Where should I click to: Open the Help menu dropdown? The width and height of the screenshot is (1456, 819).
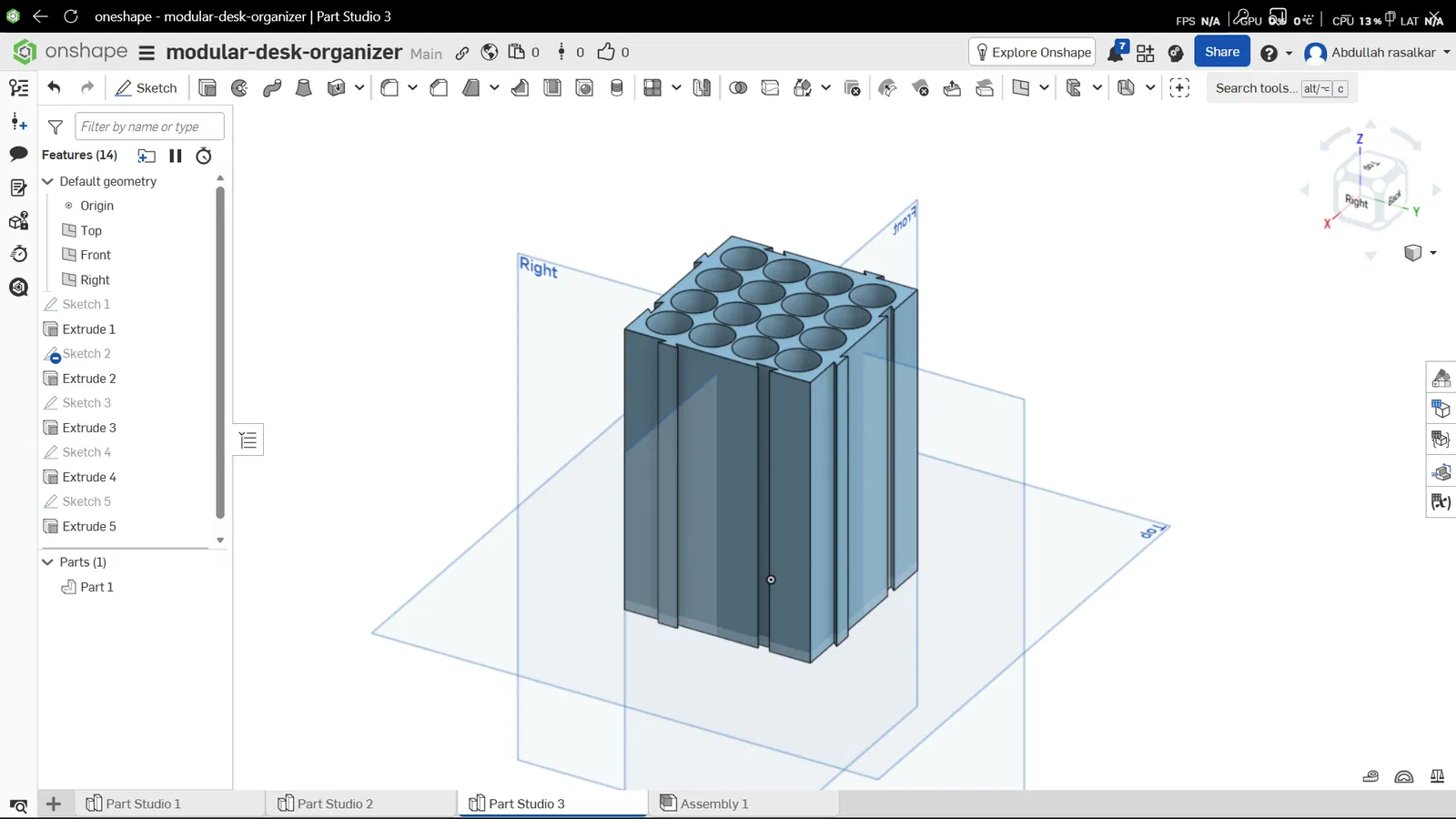pos(1289,54)
